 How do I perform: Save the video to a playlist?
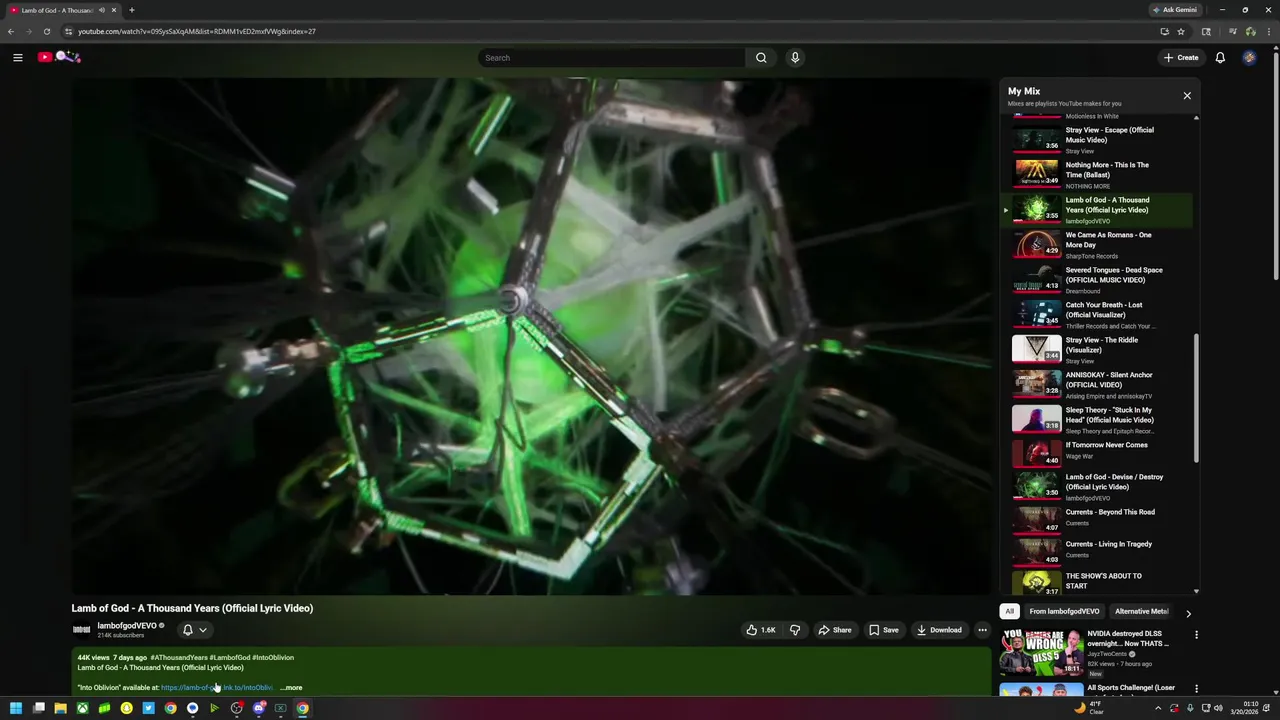pyautogui.click(x=884, y=630)
